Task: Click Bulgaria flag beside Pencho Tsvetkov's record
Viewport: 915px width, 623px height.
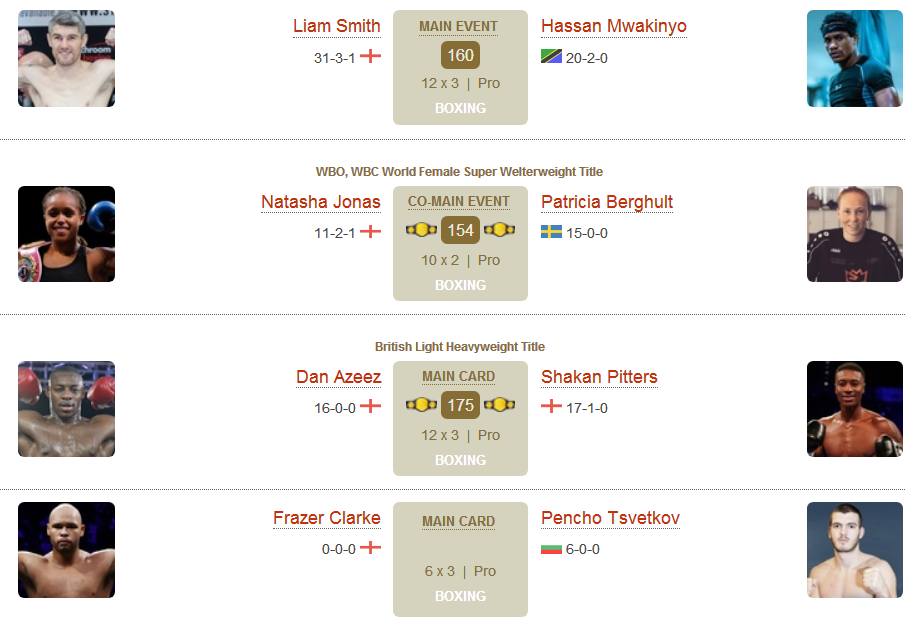Action: click(x=551, y=549)
